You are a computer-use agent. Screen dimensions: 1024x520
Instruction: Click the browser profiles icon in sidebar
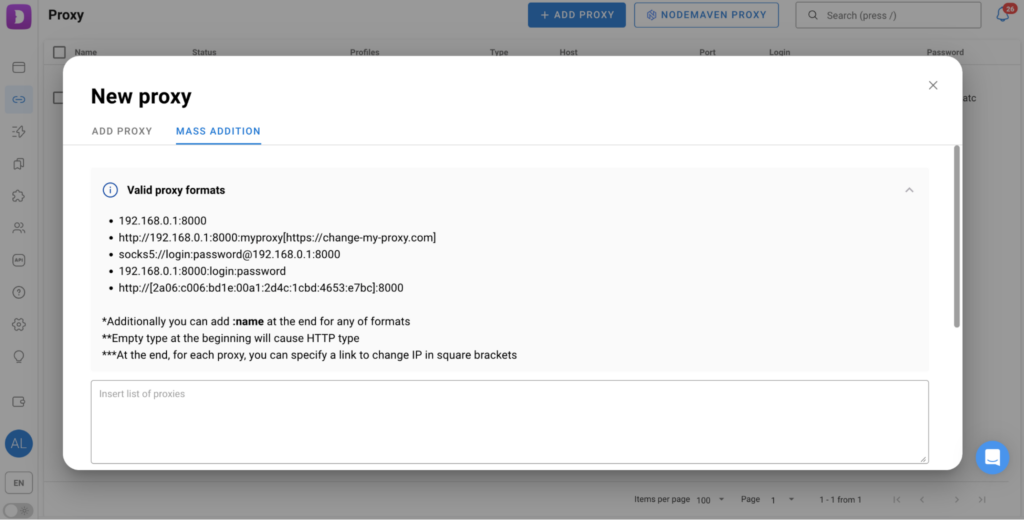click(x=18, y=67)
